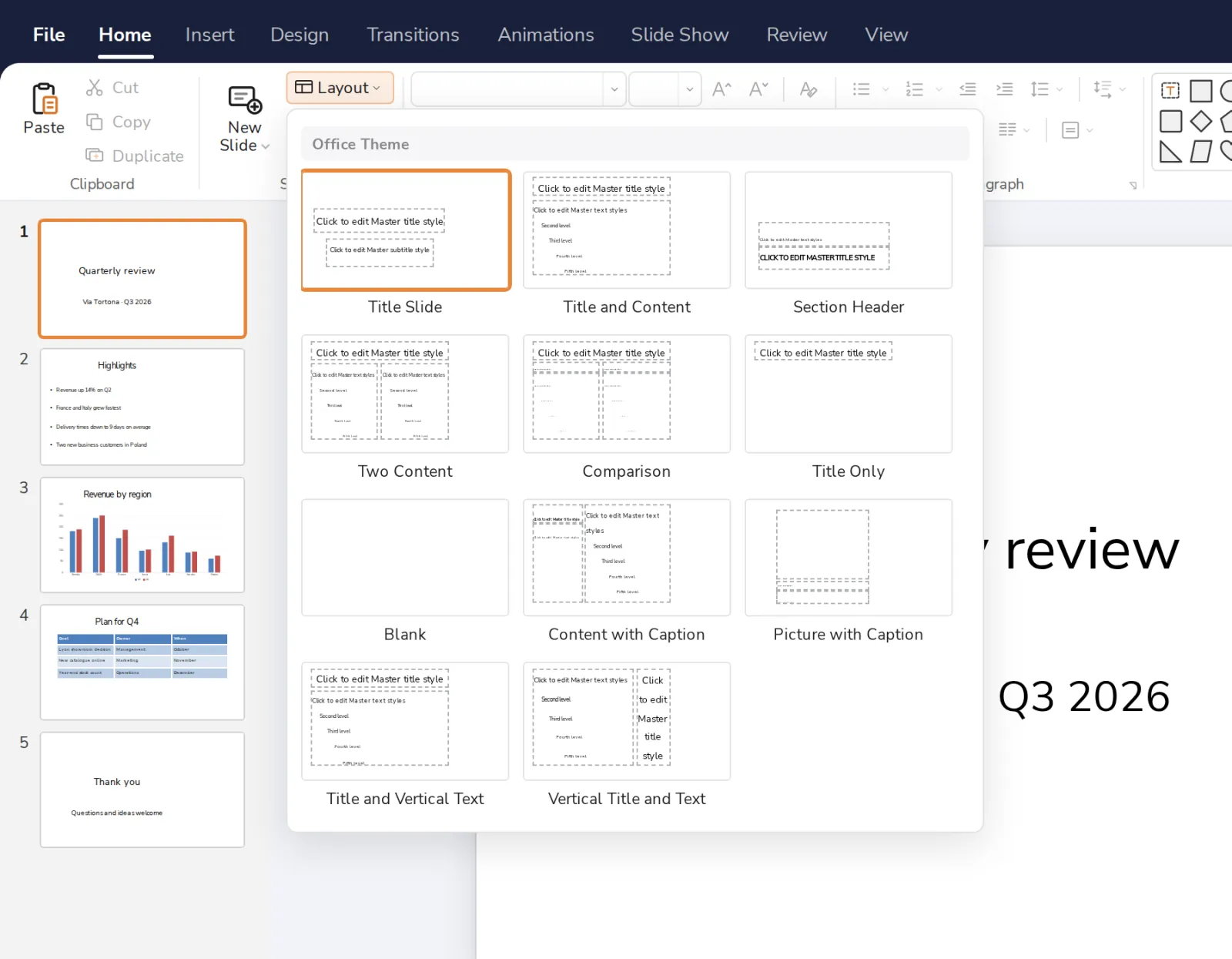This screenshot has width=1232, height=959.
Task: Open the Slide Show tab
Action: tap(680, 35)
